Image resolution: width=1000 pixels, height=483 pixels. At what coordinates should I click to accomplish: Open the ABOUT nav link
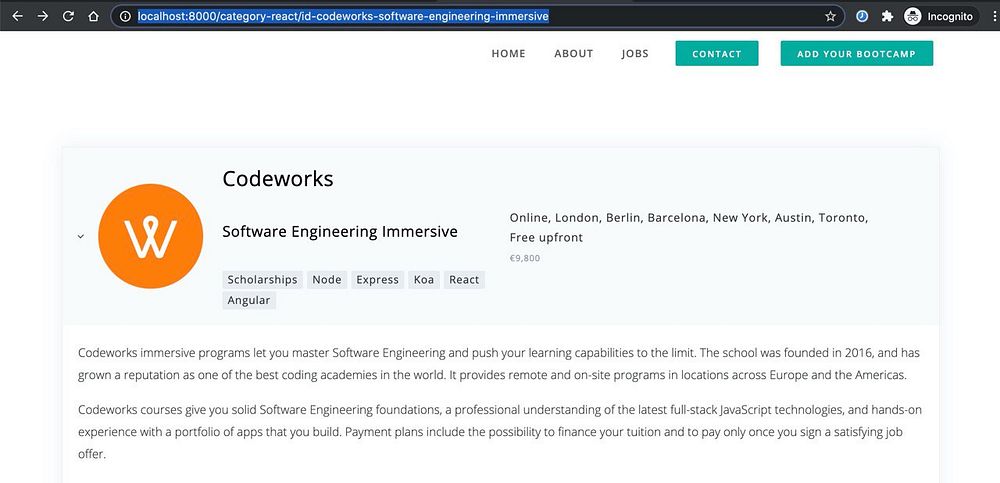pyautogui.click(x=573, y=54)
